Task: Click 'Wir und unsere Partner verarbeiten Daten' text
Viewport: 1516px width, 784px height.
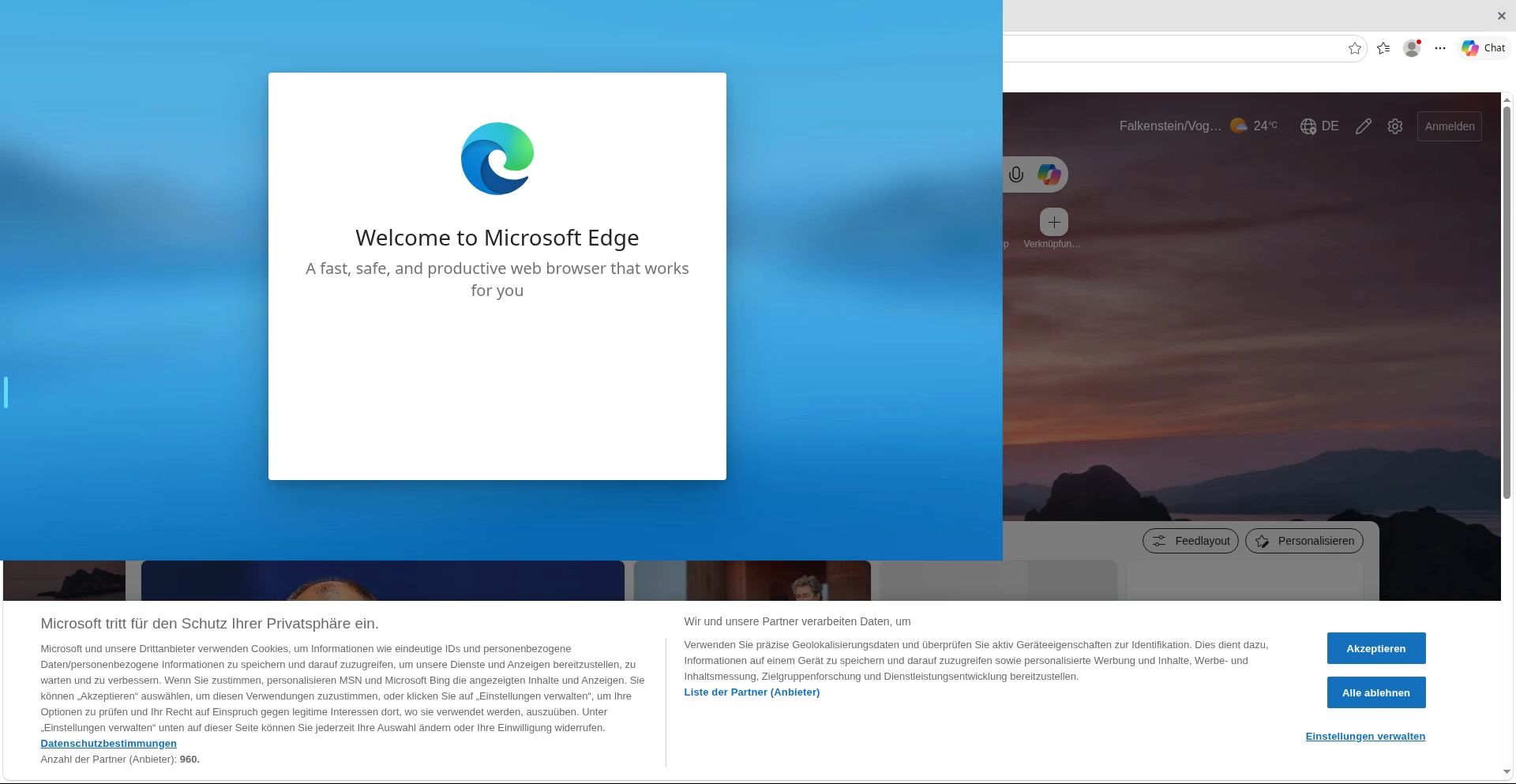Action: (x=797, y=622)
